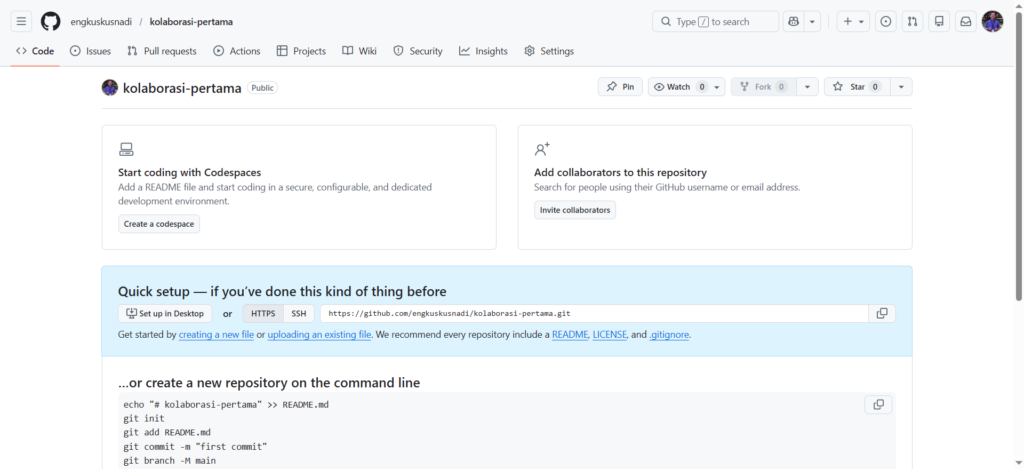The width and height of the screenshot is (1024, 469).
Task: Open the Notifications inbox icon
Action: click(965, 21)
